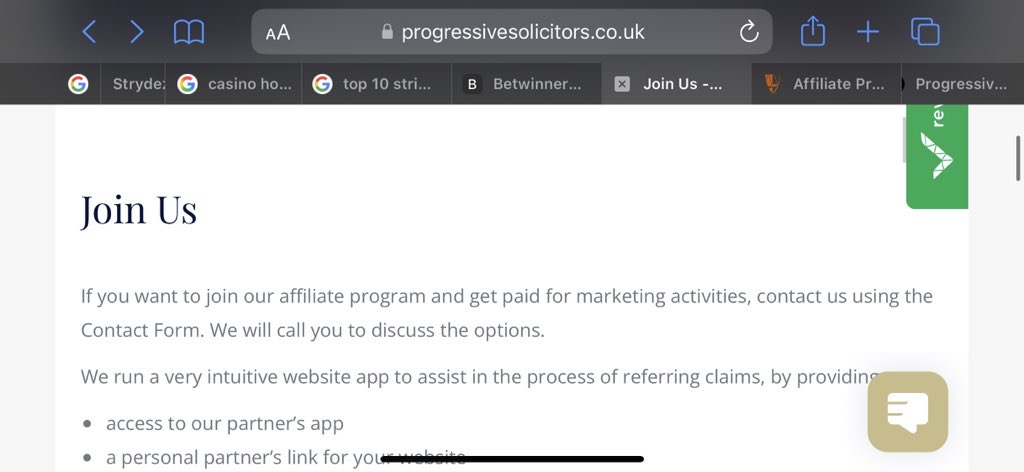Click the progressivesolicitors.co.uk address field
Screen dimensions: 1024x472
coord(512,31)
